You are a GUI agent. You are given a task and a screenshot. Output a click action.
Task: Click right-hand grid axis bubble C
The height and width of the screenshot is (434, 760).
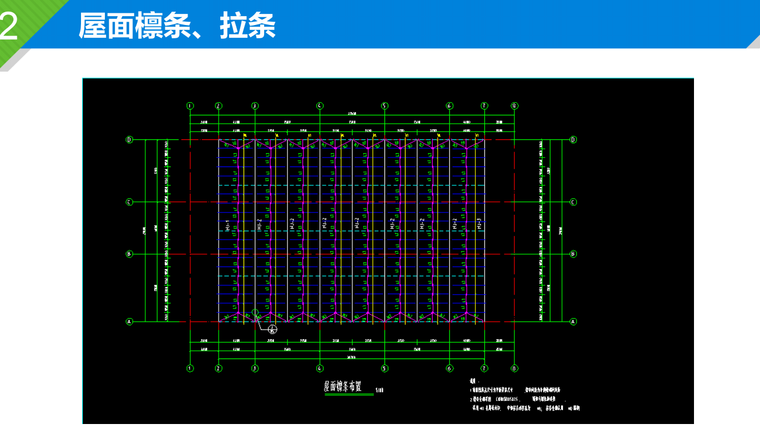pos(573,202)
